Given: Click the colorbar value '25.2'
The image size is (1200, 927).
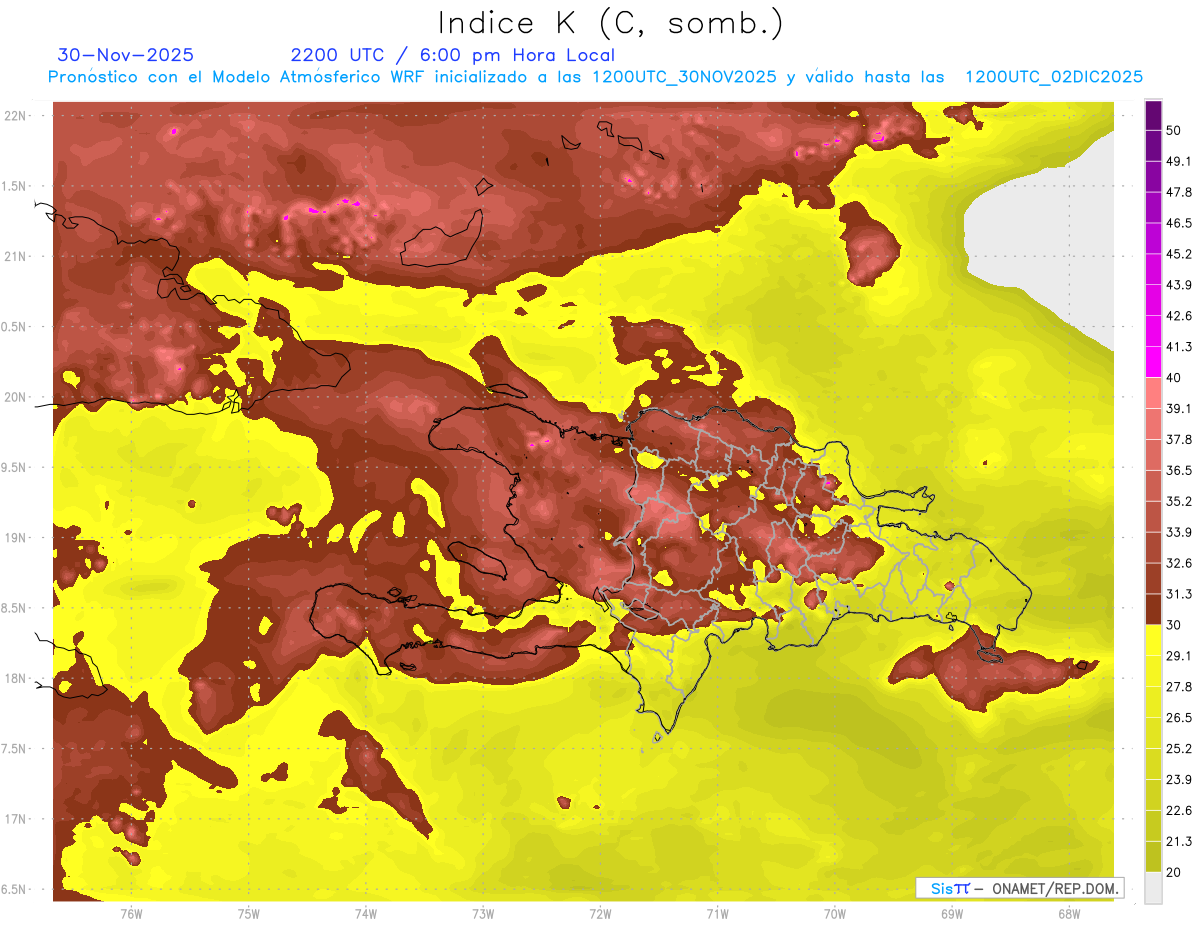Looking at the screenshot, I should point(1179,748).
